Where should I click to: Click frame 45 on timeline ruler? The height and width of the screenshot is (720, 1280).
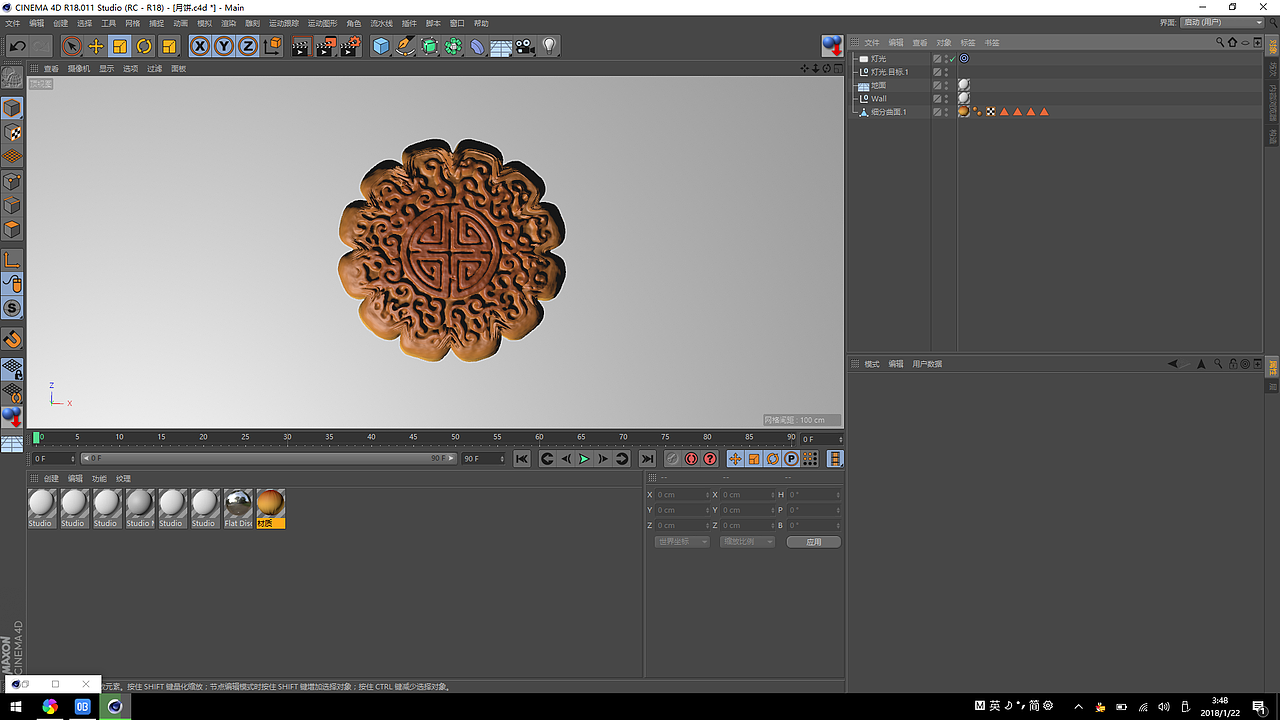(413, 438)
